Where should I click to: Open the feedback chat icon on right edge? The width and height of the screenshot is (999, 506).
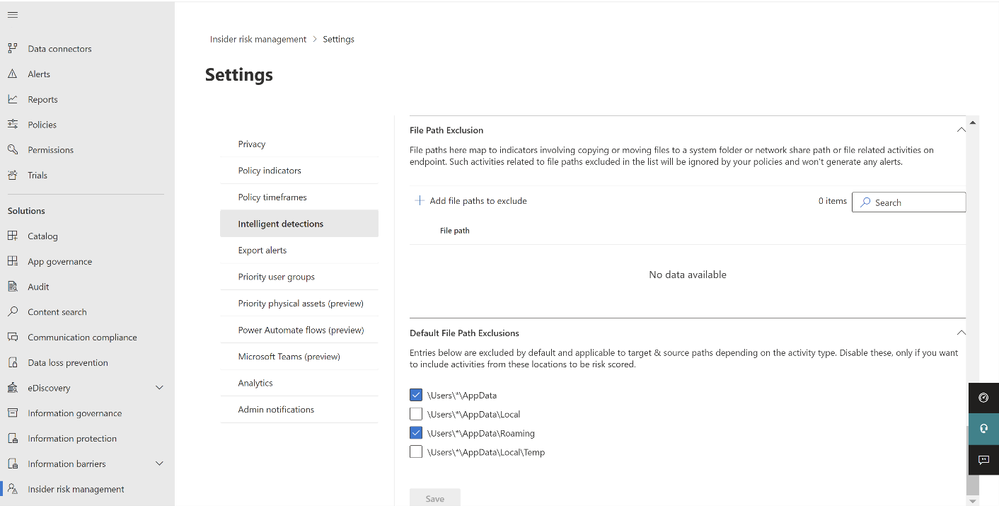(983, 460)
